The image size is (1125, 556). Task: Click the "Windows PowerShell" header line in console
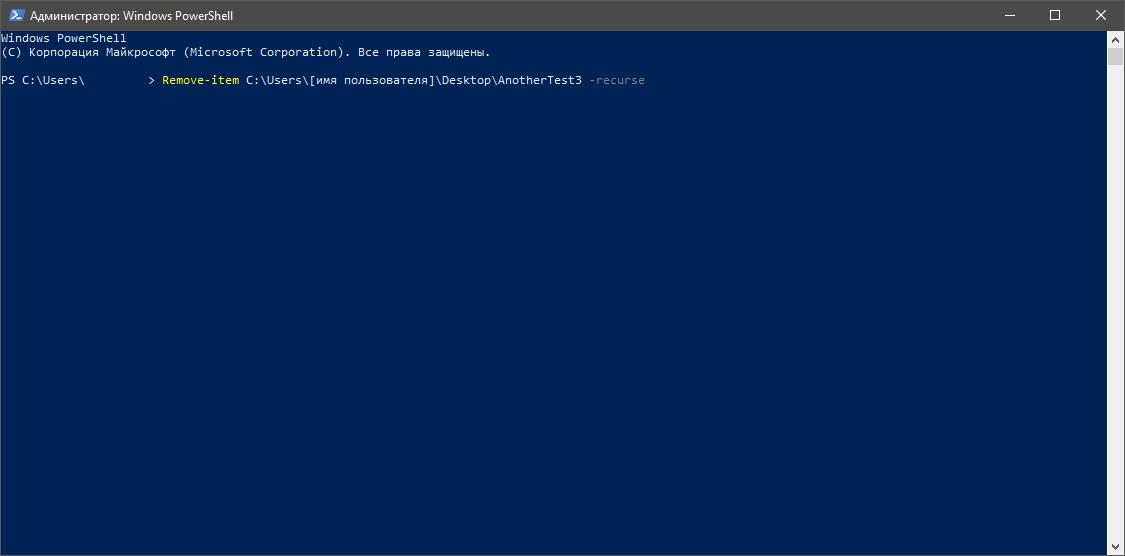pyautogui.click(x=64, y=38)
